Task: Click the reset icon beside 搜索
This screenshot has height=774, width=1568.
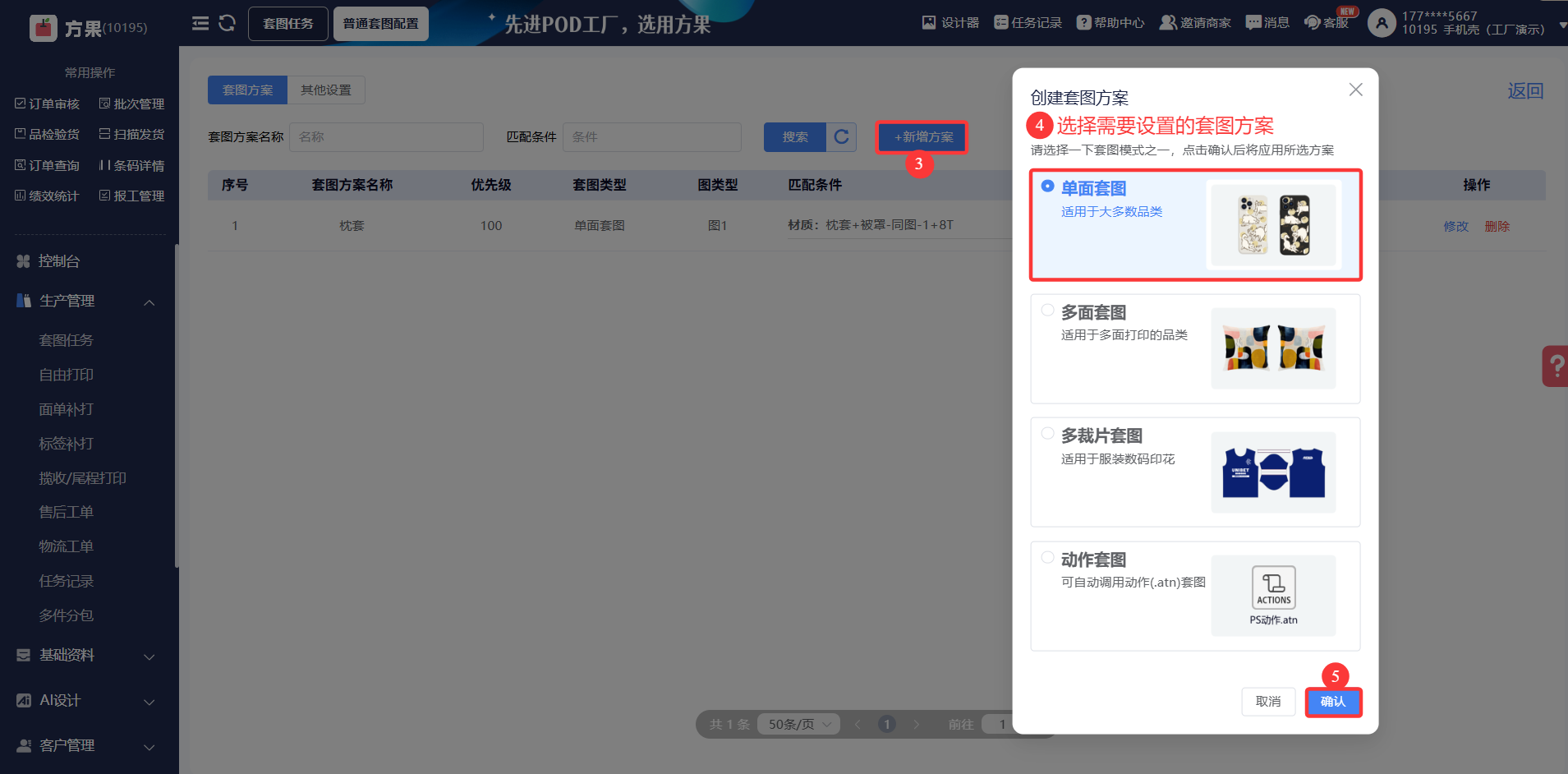Action: 841,137
